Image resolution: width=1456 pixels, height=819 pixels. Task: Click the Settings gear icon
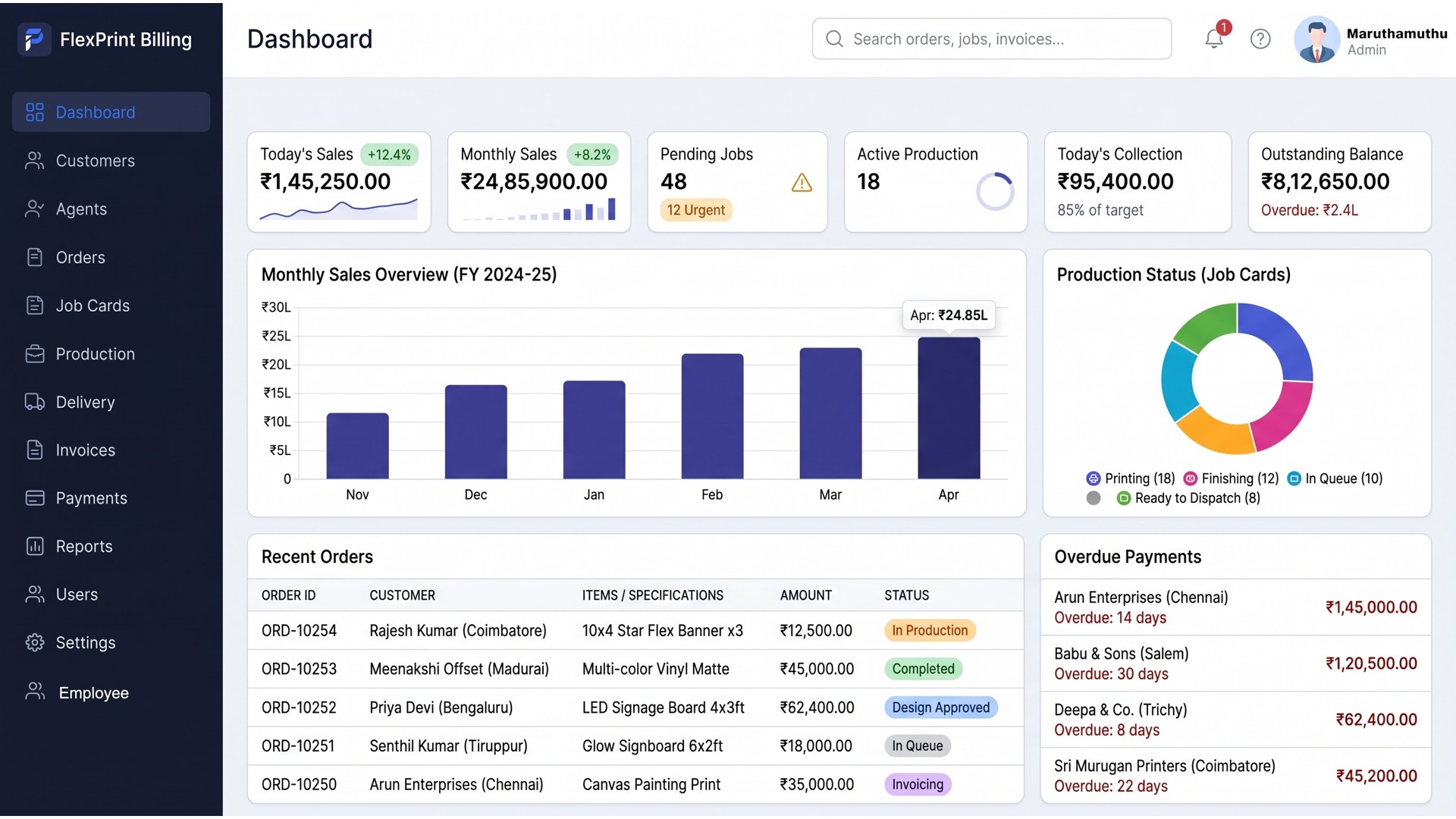34,642
